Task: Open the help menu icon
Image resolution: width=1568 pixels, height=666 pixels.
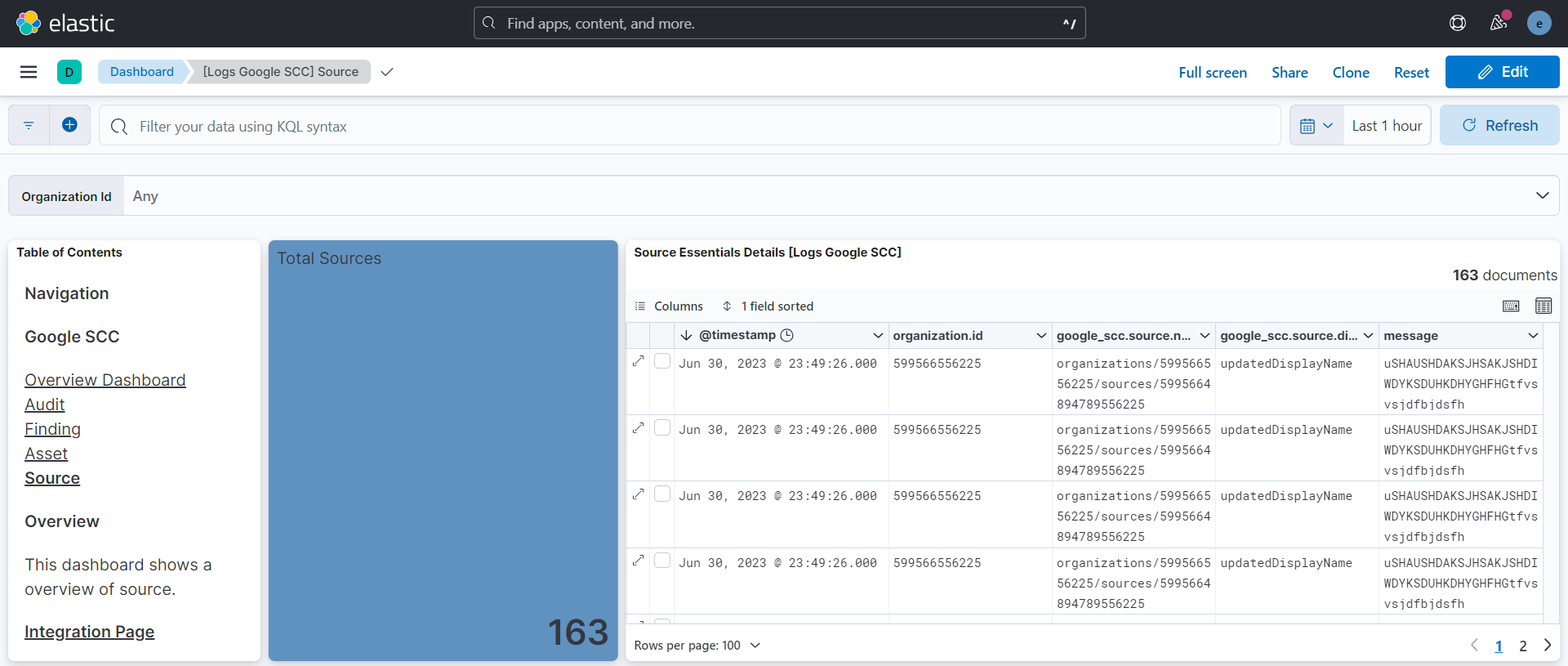Action: [x=1457, y=23]
